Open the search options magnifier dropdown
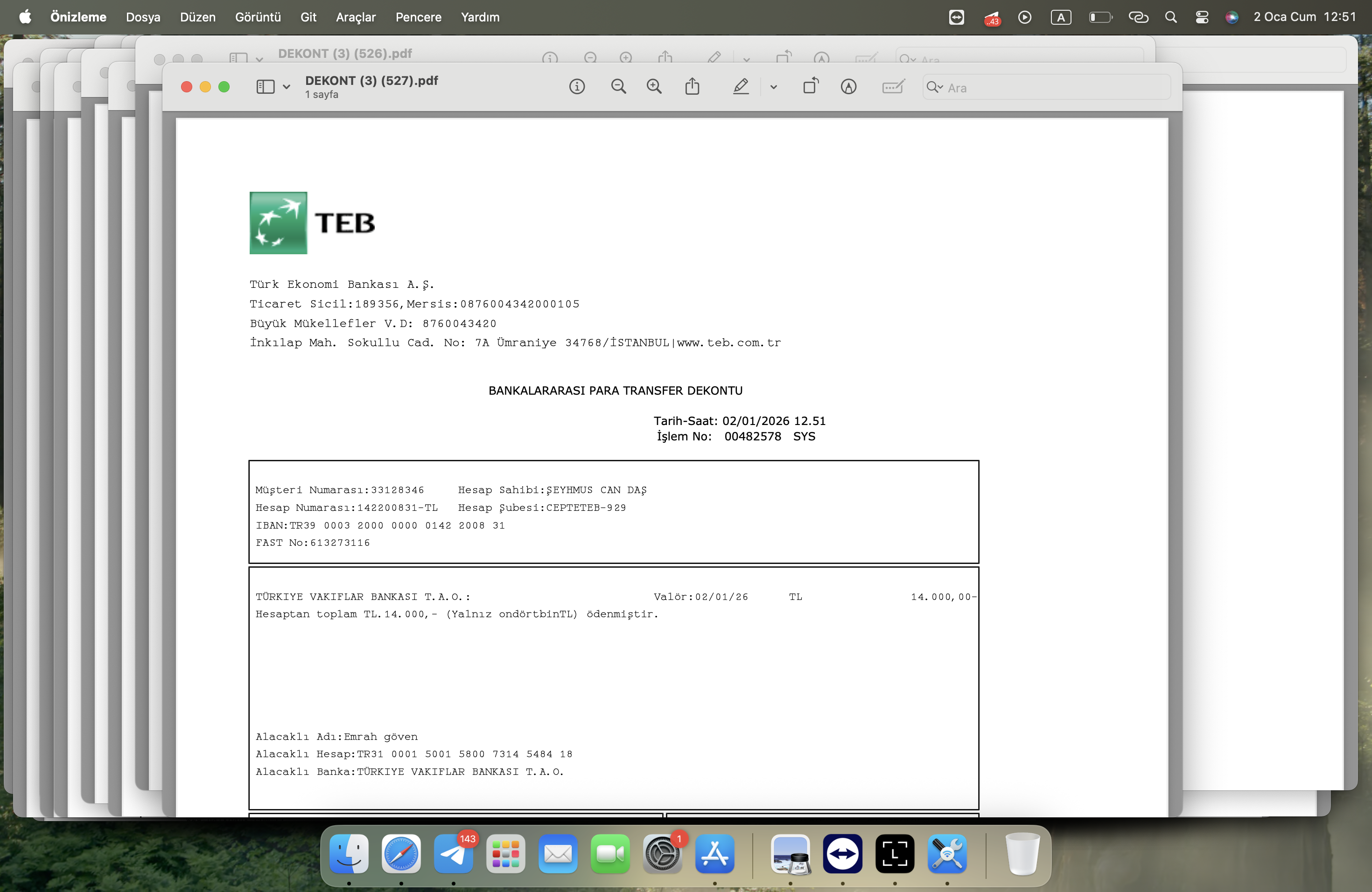This screenshot has height=892, width=1372. [x=934, y=88]
